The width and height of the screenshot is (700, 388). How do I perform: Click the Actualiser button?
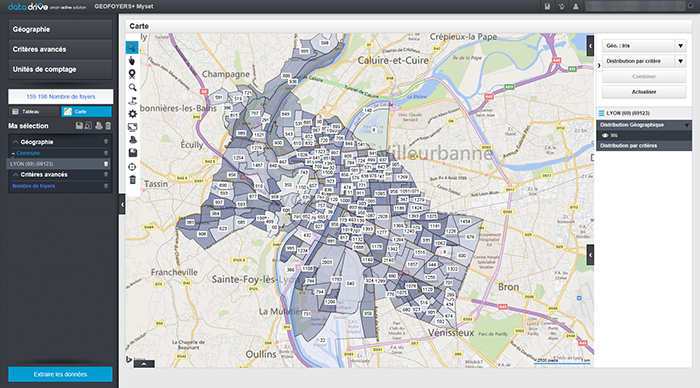click(644, 92)
